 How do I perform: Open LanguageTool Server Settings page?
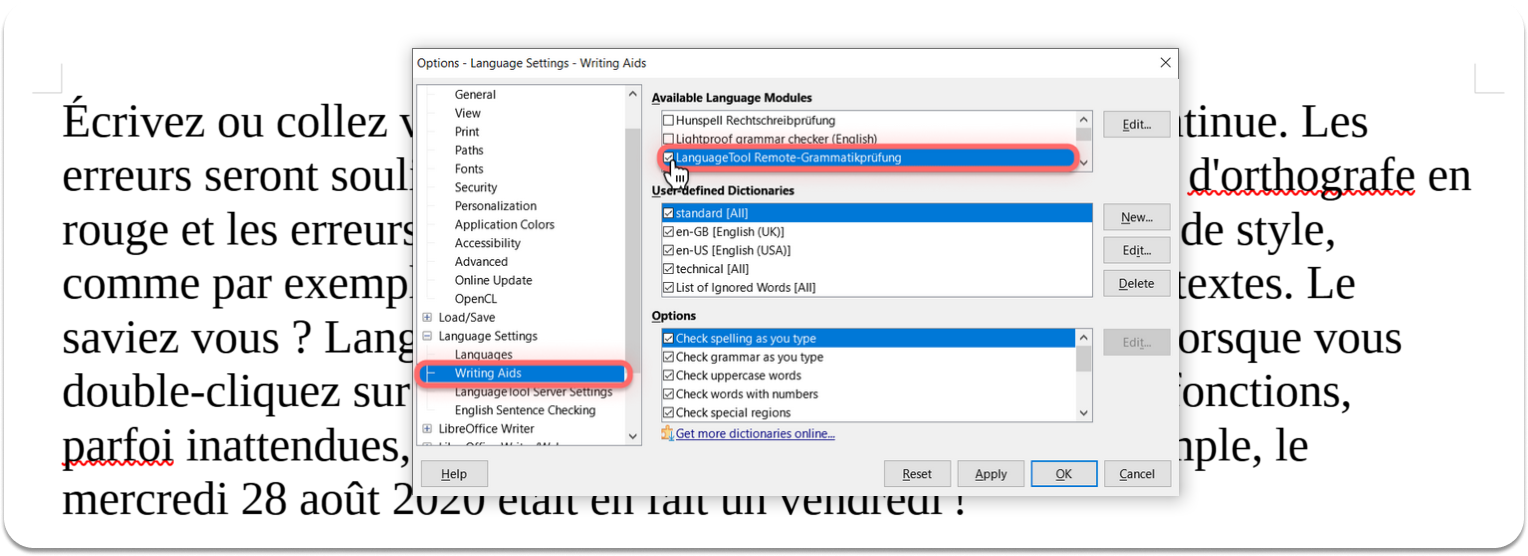pos(533,392)
